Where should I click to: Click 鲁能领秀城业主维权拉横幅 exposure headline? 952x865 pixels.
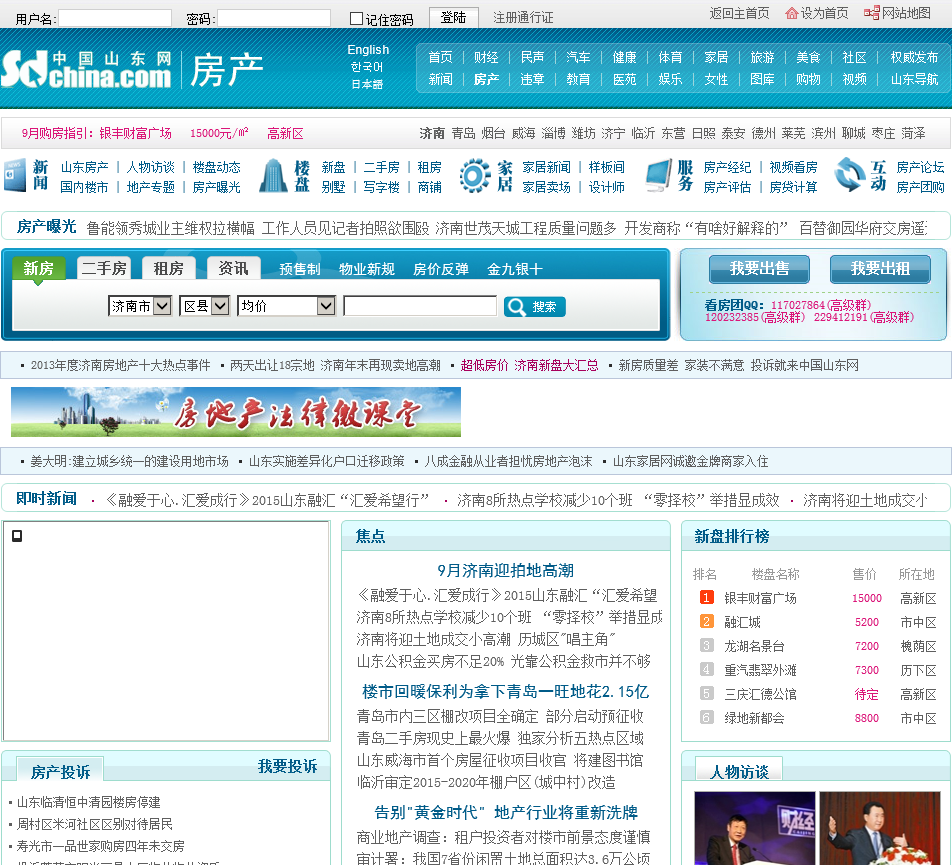[171, 228]
